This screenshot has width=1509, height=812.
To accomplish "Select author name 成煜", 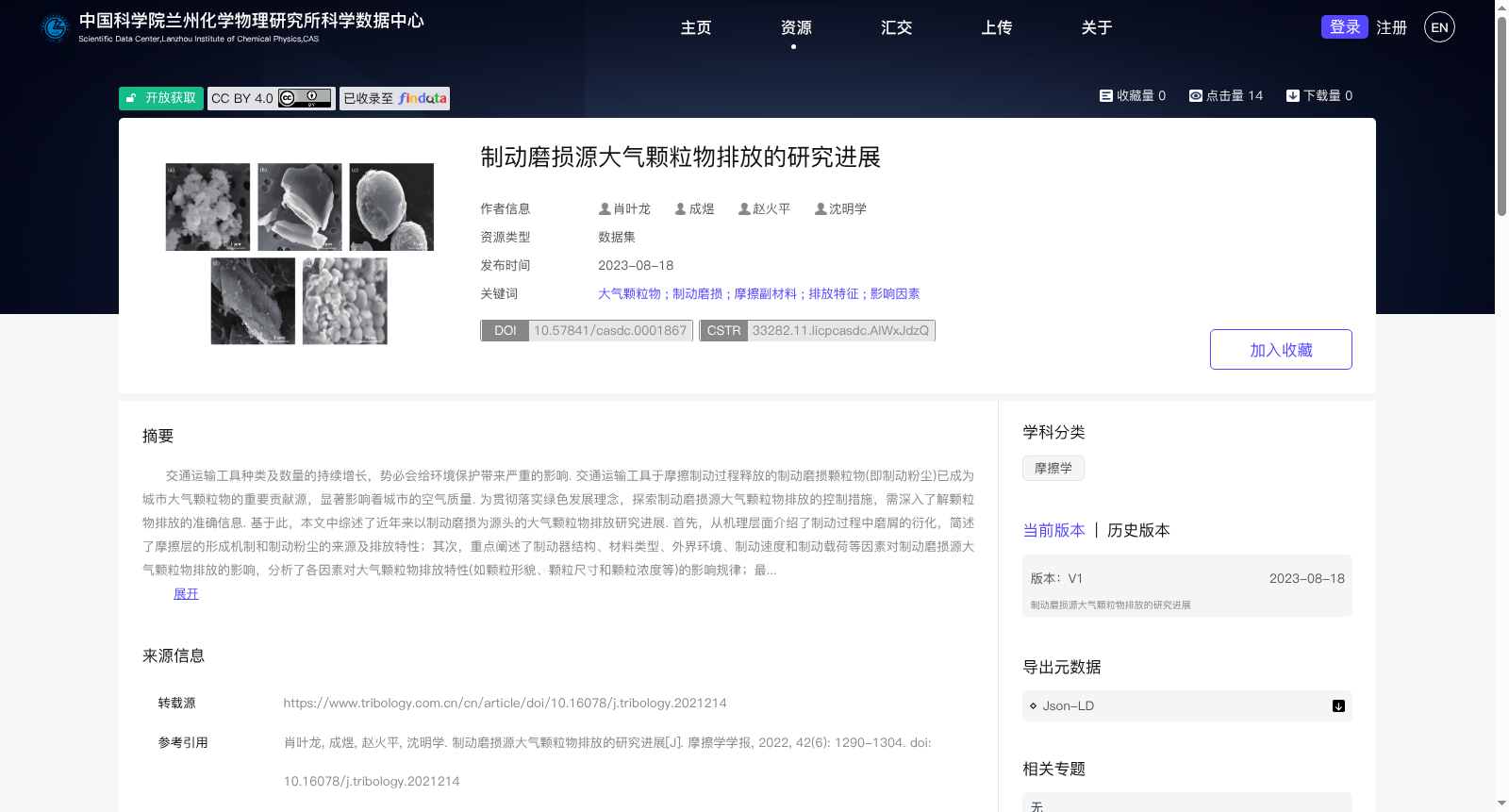I will coord(702,209).
